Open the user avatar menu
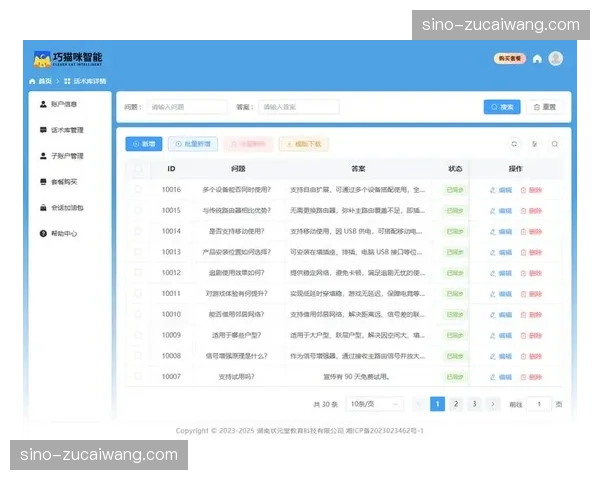Image resolution: width=600 pixels, height=480 pixels. (555, 59)
